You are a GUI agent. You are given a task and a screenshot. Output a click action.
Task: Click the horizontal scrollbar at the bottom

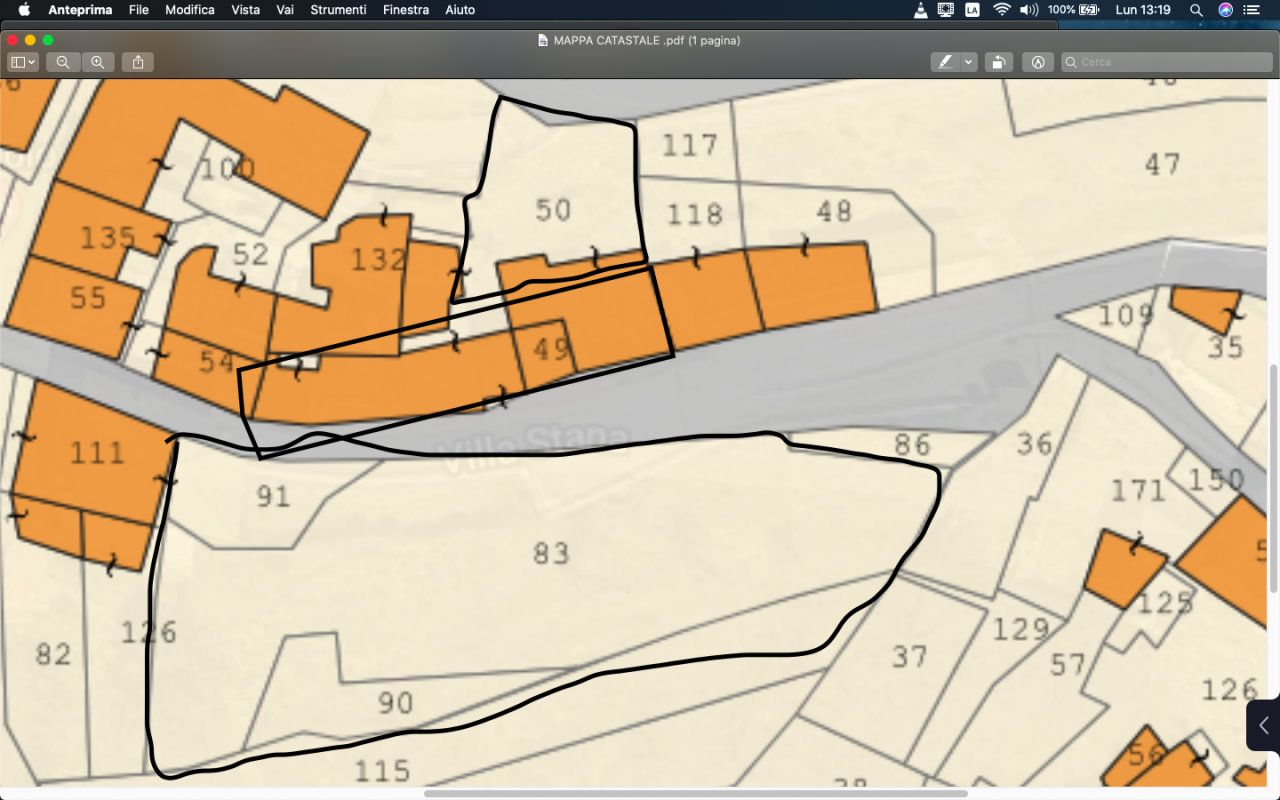pos(695,794)
